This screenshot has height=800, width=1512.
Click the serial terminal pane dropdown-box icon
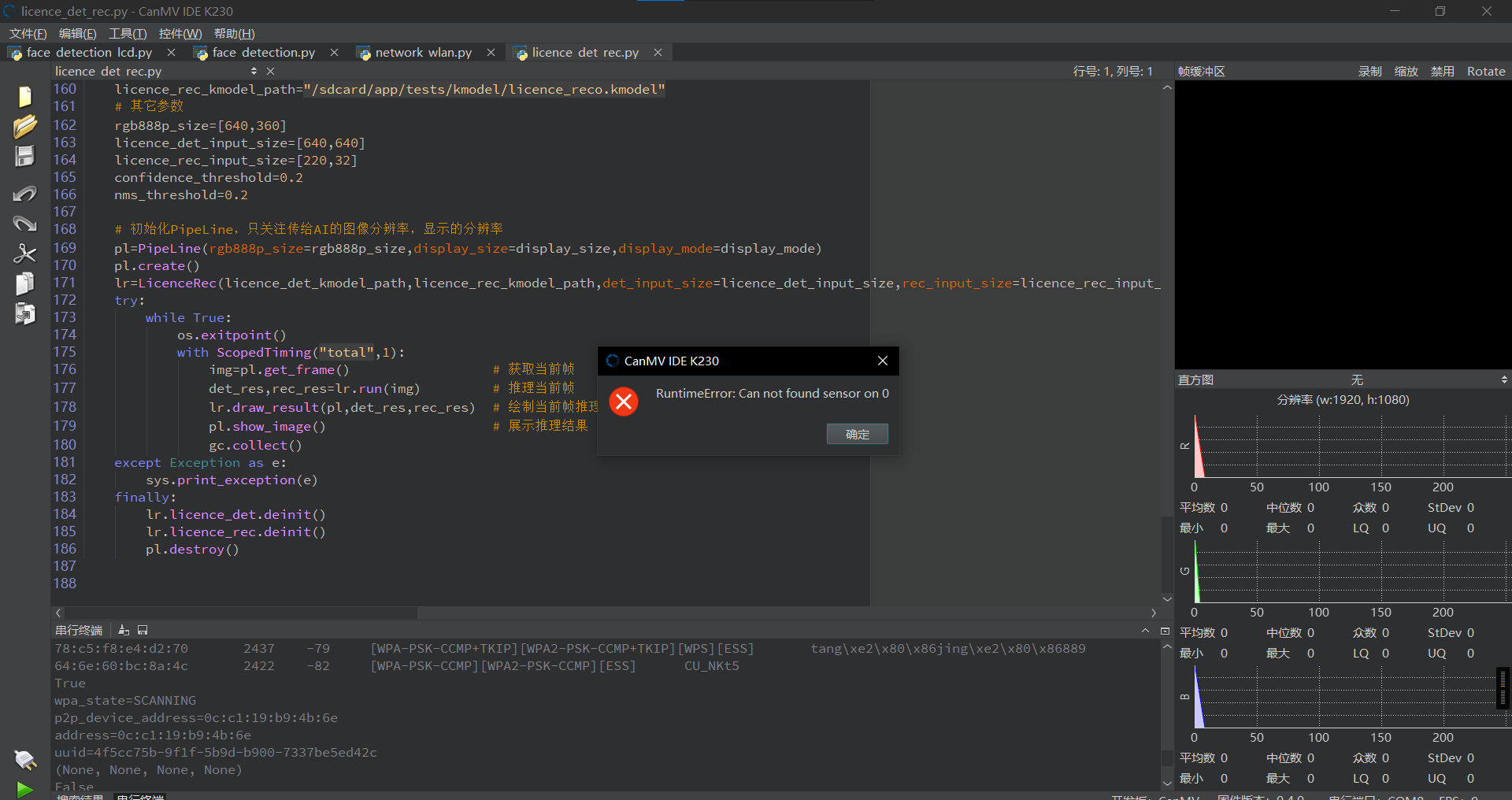pyautogui.click(x=1165, y=631)
